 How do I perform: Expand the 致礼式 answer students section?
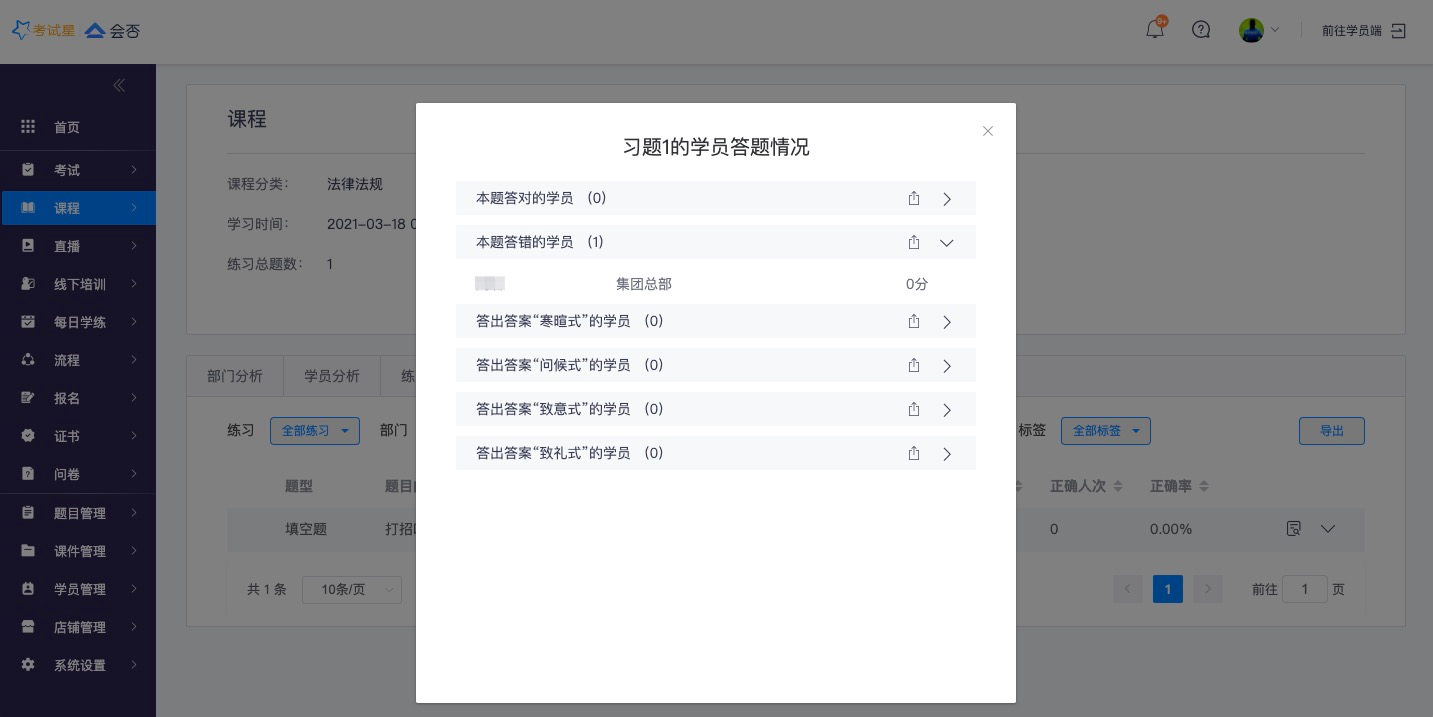tap(947, 454)
